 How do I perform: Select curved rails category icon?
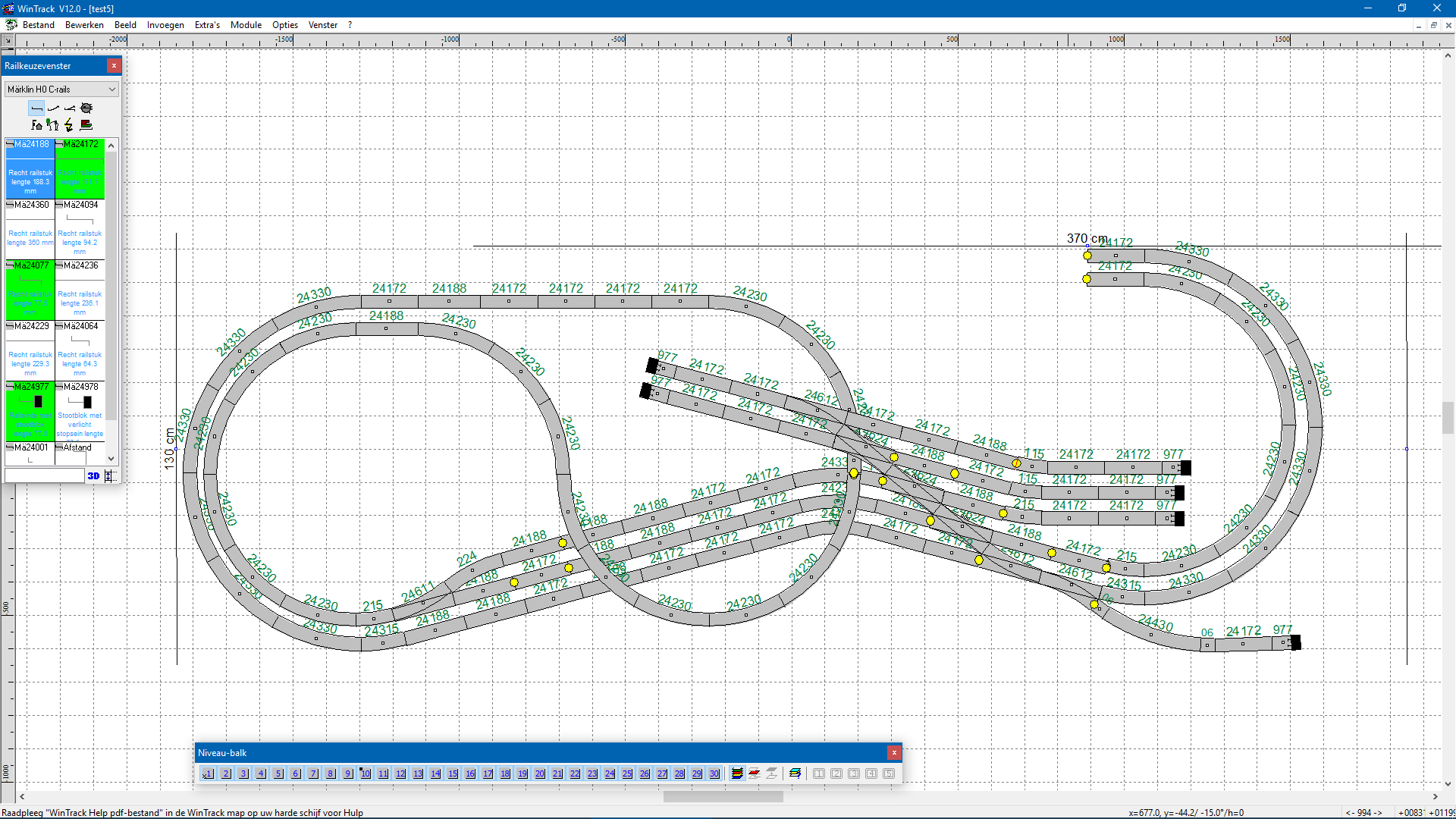tap(53, 108)
